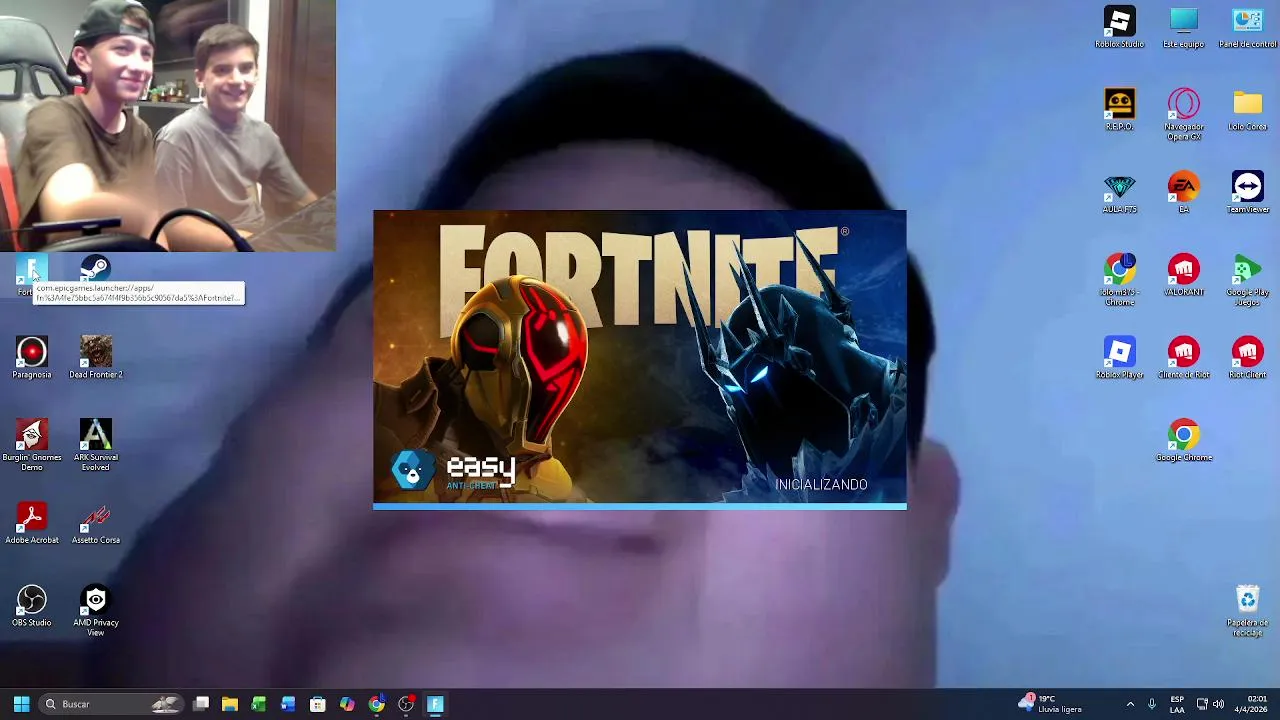Switch to Fortnite in the taskbar

(435, 704)
